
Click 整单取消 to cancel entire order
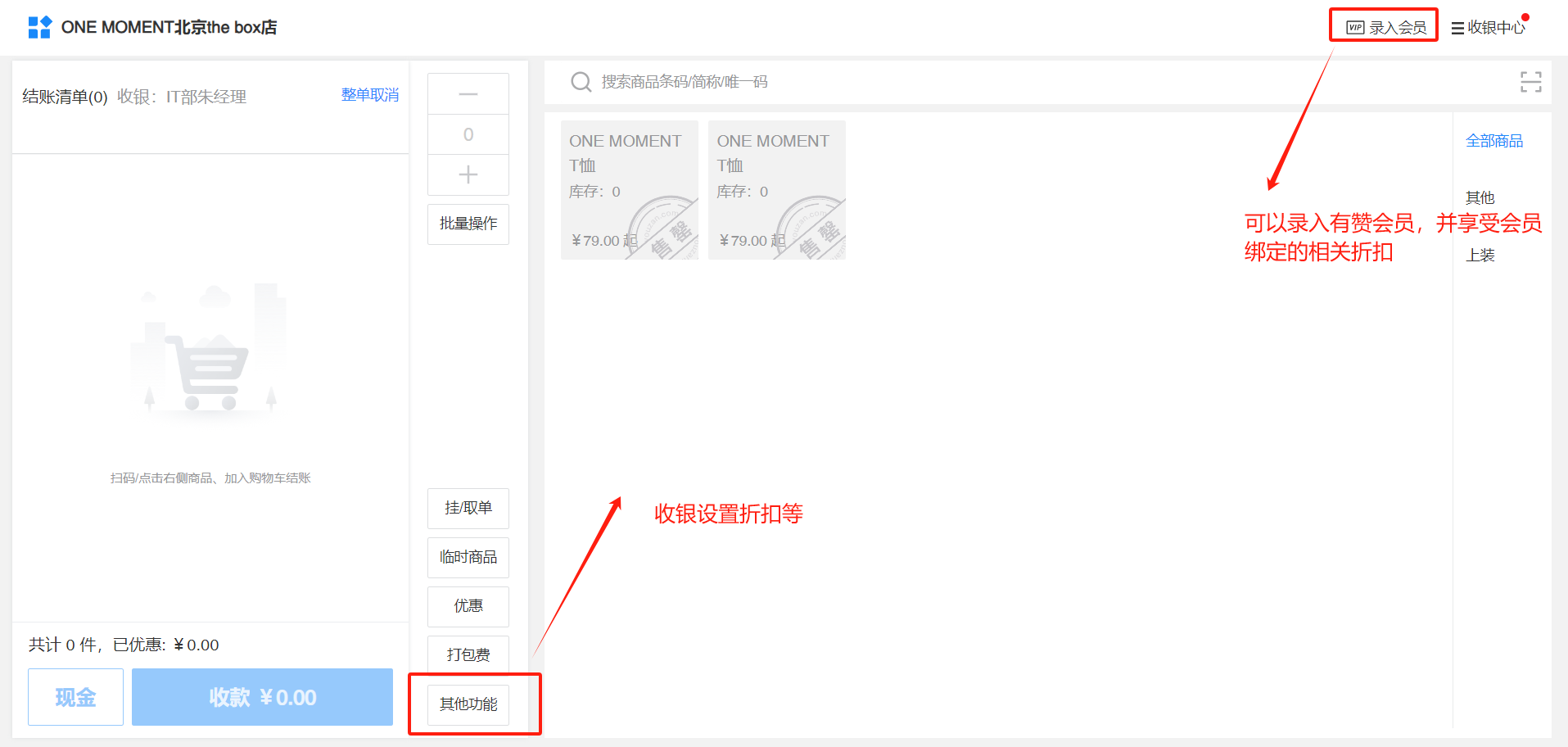(x=369, y=95)
